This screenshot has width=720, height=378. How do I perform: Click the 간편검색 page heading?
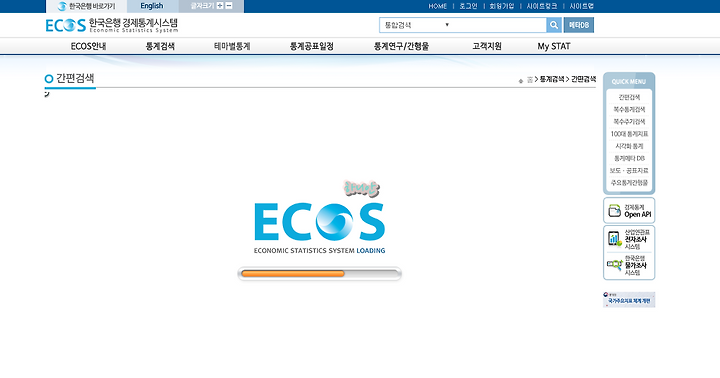click(x=75, y=79)
